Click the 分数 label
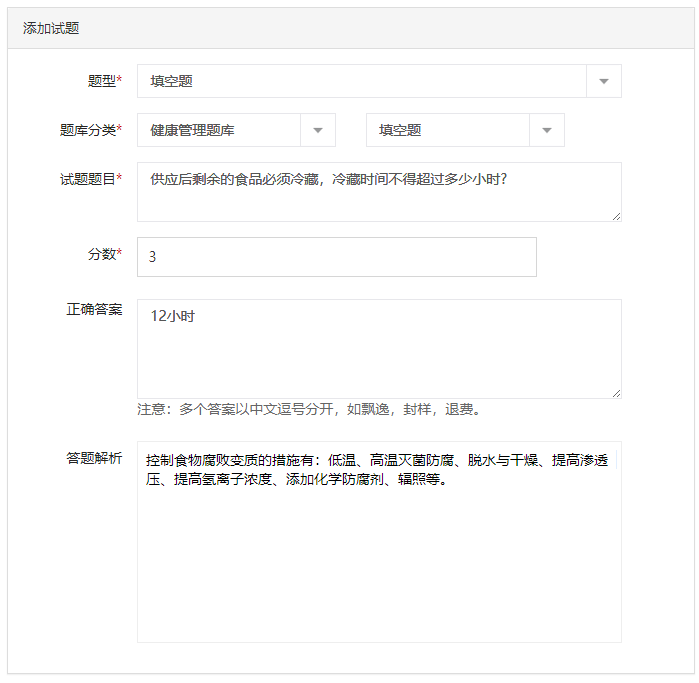Viewport: 699px width, 683px height. (104, 254)
